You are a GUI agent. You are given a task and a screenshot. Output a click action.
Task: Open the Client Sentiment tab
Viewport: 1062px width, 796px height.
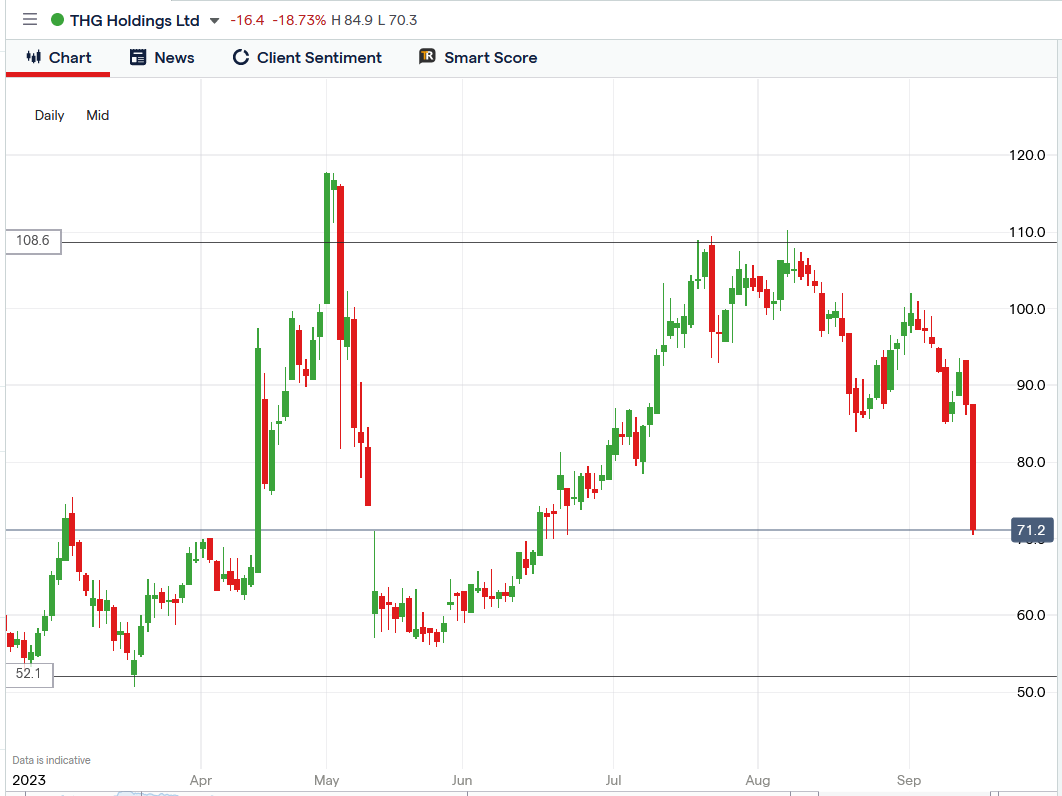[307, 58]
